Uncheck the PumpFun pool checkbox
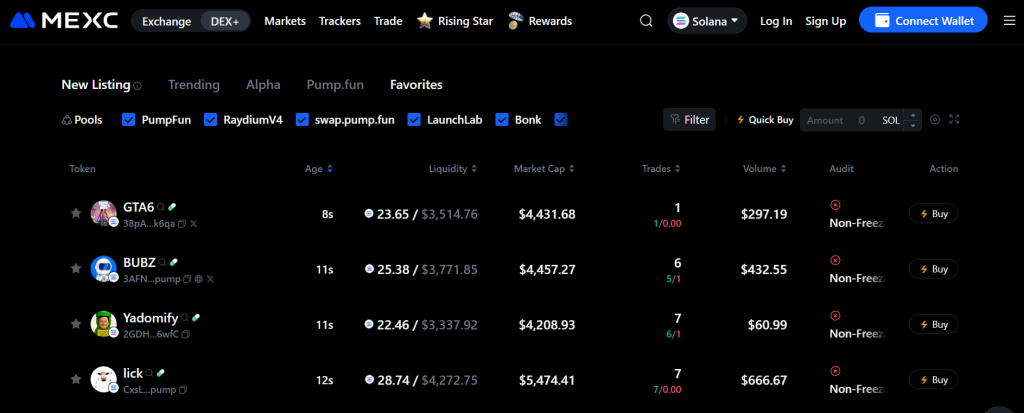 pyautogui.click(x=129, y=120)
